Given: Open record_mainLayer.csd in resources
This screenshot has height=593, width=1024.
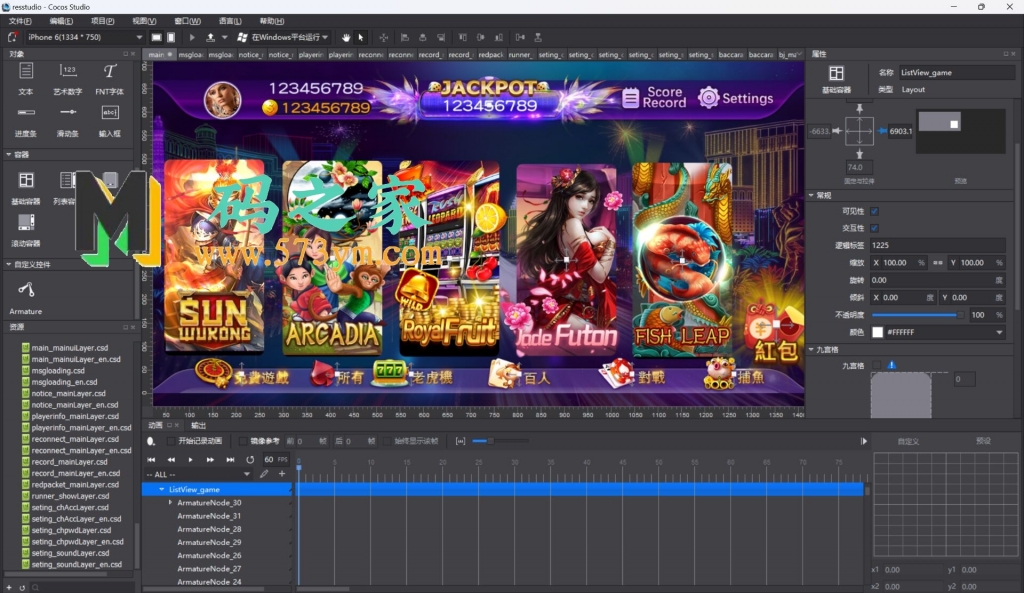Looking at the screenshot, I should (69, 462).
